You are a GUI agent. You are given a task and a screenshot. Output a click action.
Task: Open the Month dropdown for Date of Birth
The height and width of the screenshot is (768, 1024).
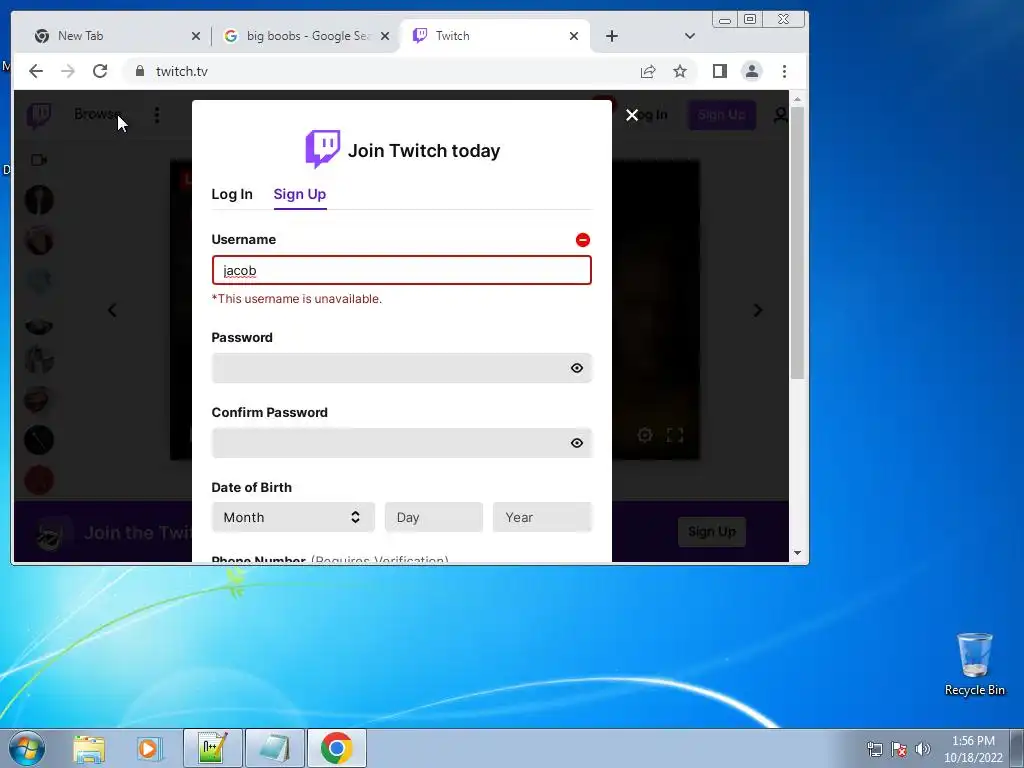point(293,517)
